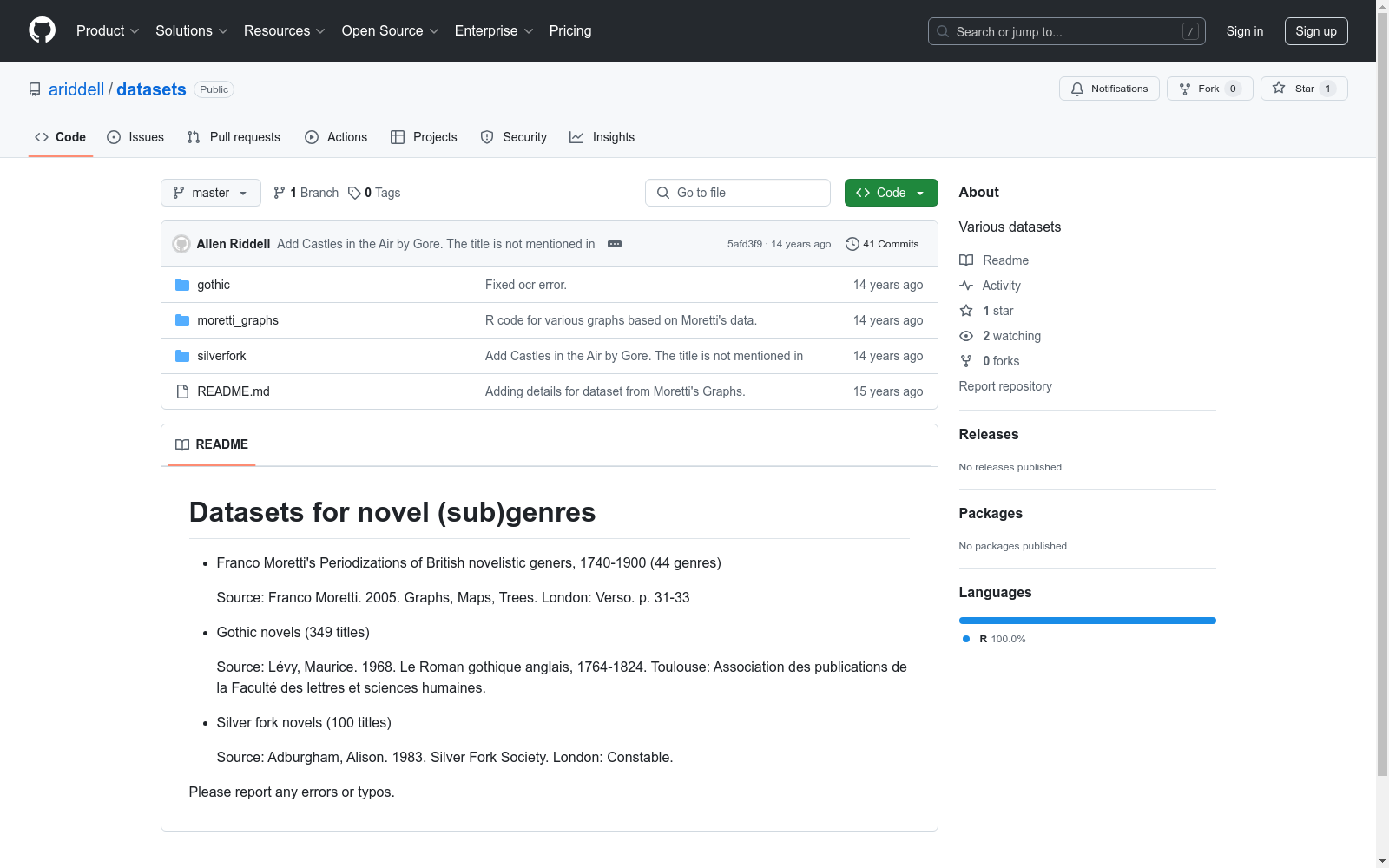Click the GitHub logo icon
This screenshot has height=868, width=1389.
click(42, 30)
